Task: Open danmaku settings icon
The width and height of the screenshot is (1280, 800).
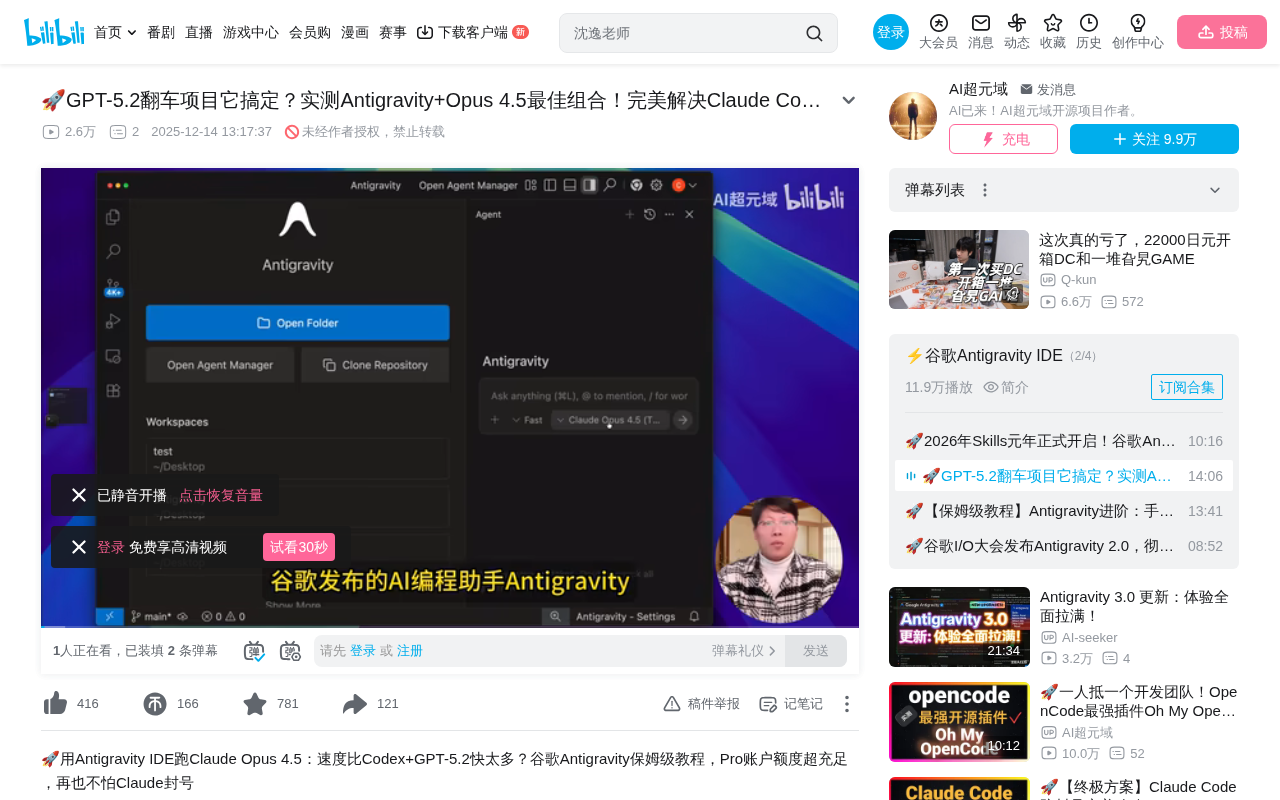Action: tap(290, 651)
